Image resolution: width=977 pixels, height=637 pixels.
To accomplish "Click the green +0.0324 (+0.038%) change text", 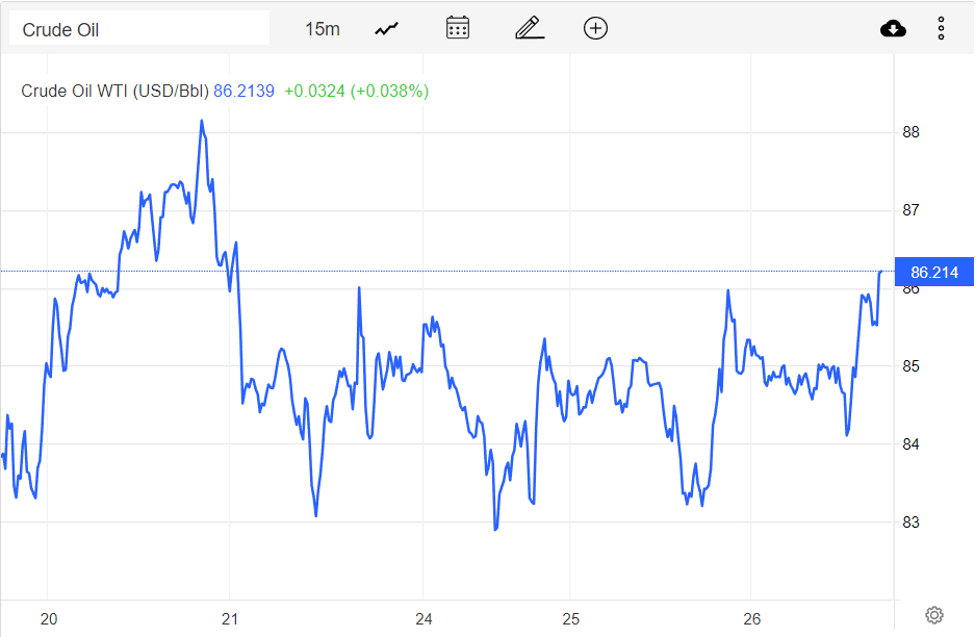I will click(356, 91).
